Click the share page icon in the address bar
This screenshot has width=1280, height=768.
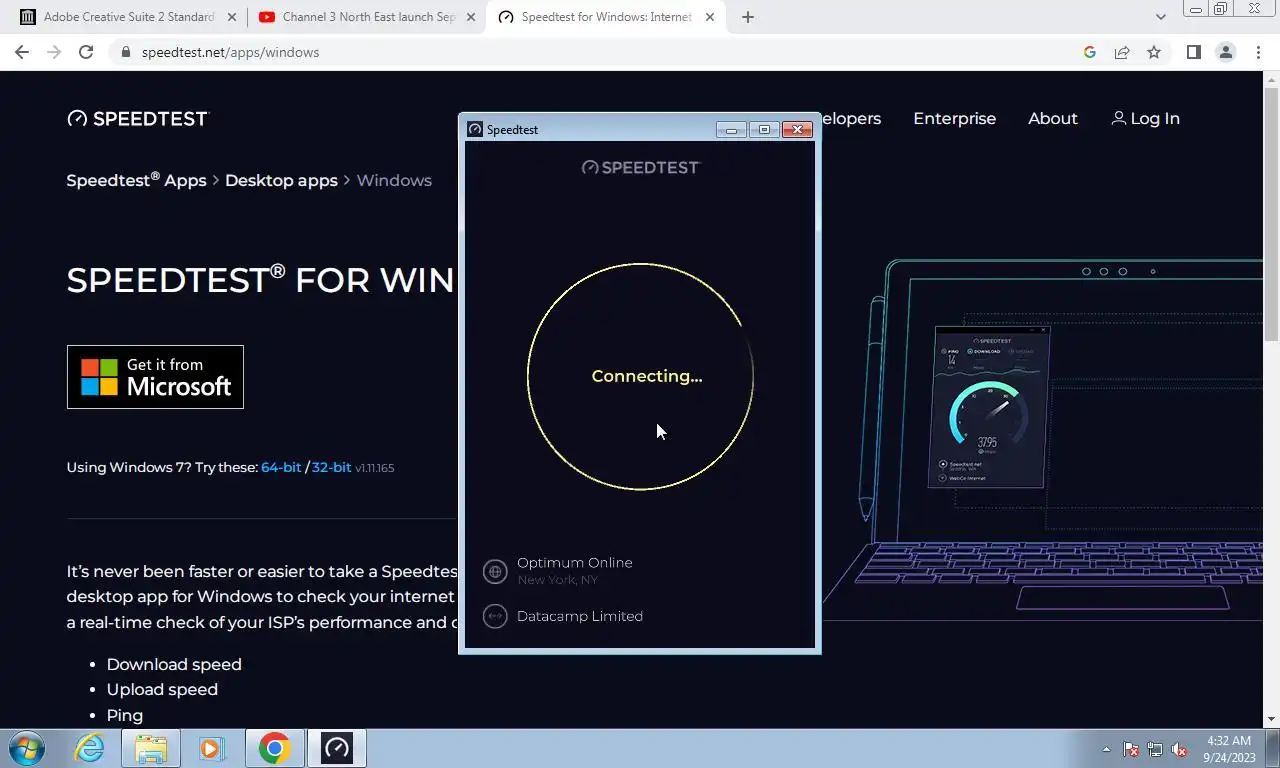[x=1122, y=52]
